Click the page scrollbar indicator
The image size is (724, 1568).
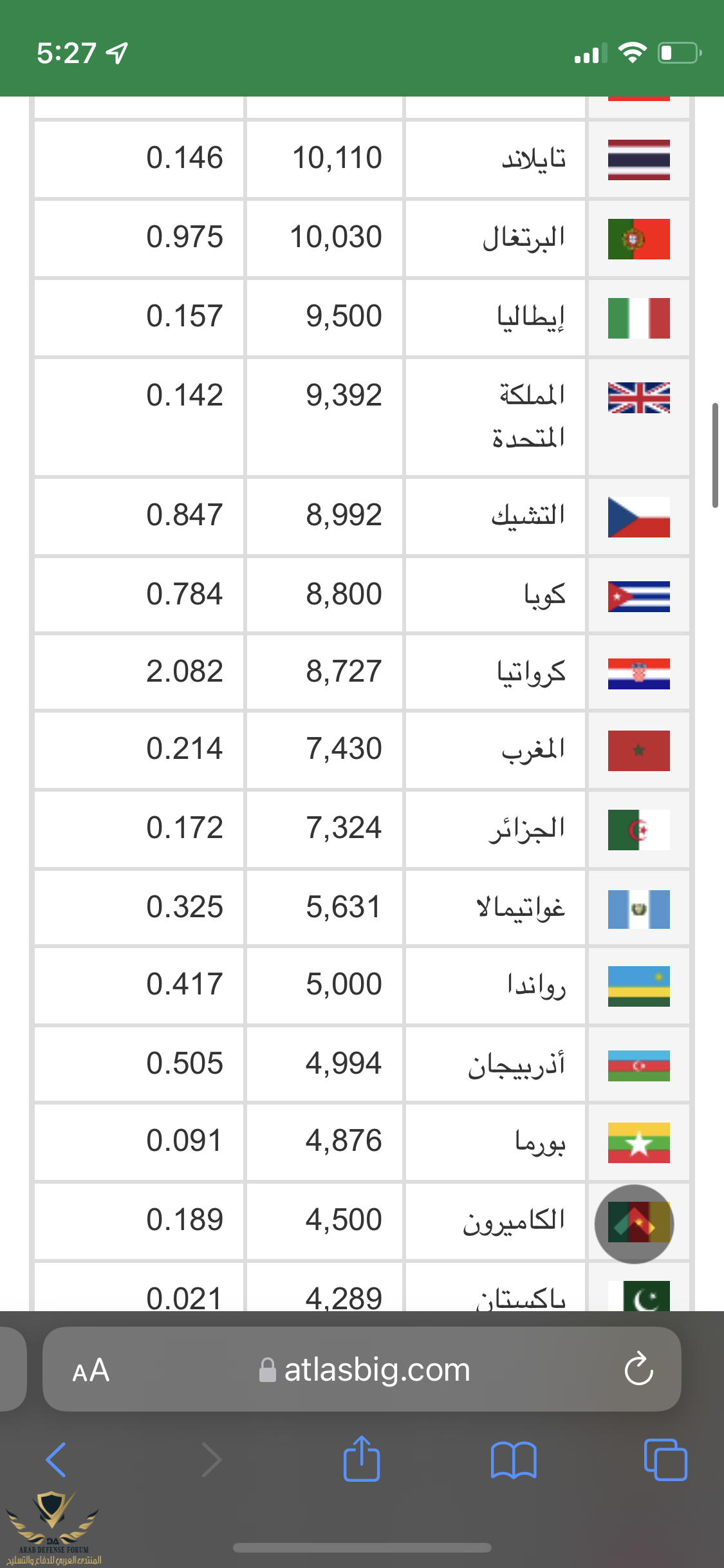coord(715,455)
